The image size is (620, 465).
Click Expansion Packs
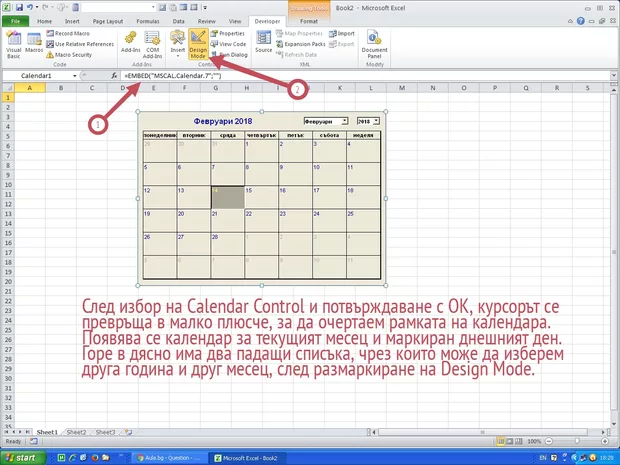(x=301, y=44)
